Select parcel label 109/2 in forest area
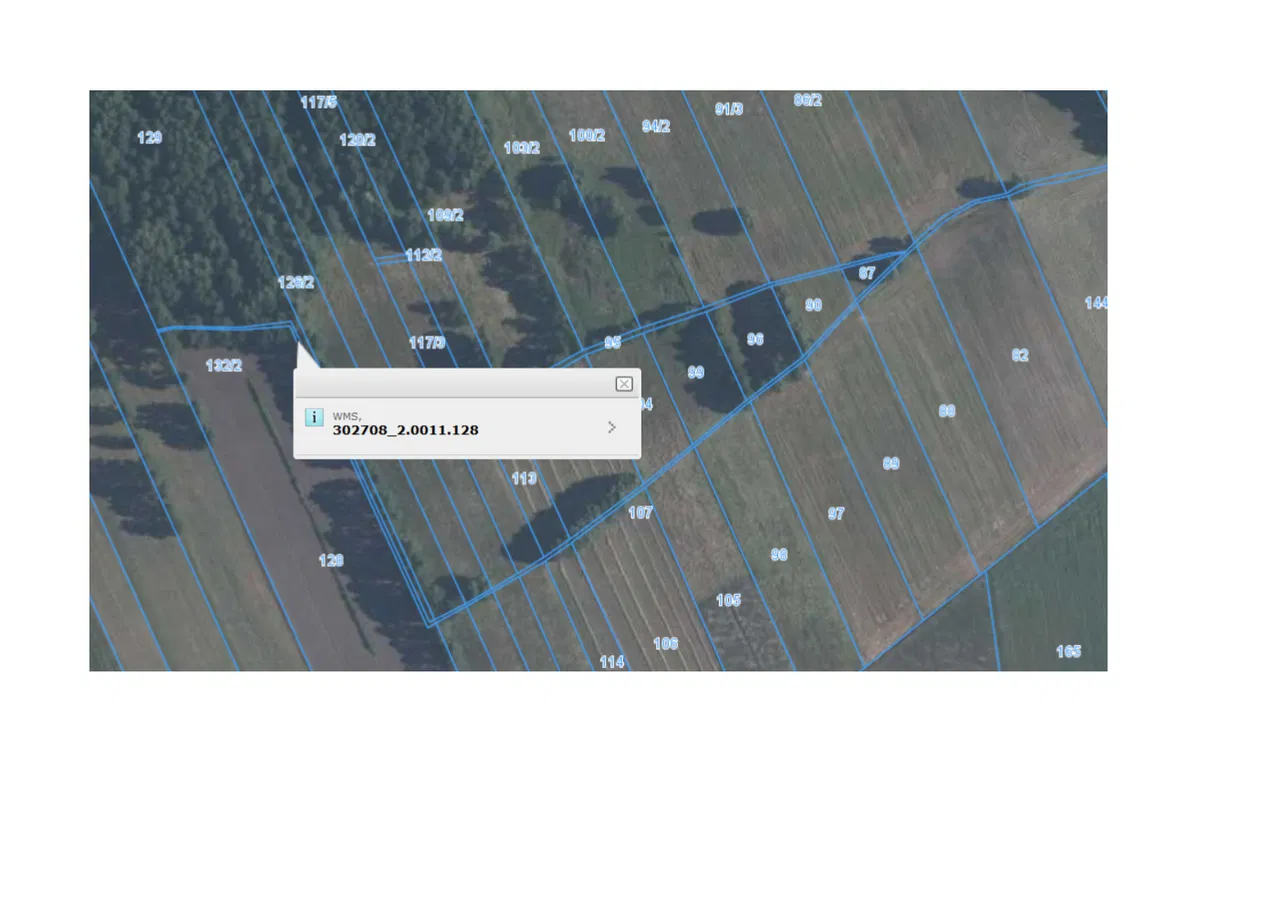This screenshot has width=1280, height=905. pos(446,215)
